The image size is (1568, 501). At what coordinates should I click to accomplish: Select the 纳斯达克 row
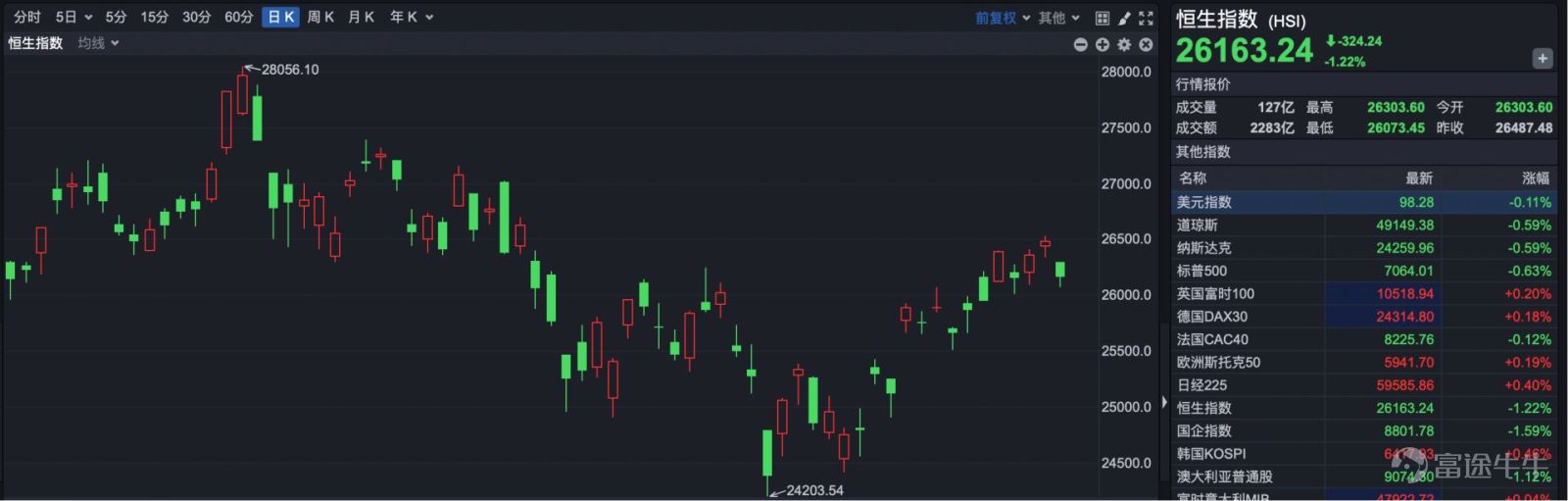(1364, 248)
